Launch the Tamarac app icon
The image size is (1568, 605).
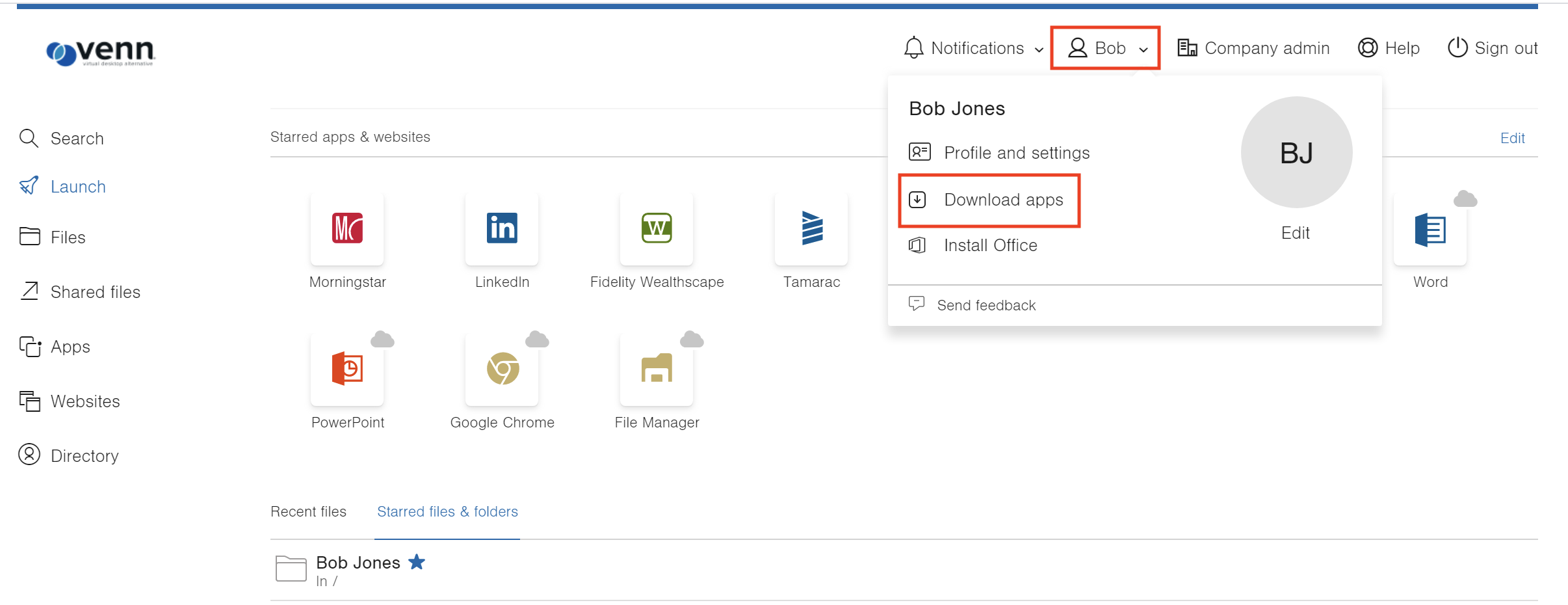[811, 228]
